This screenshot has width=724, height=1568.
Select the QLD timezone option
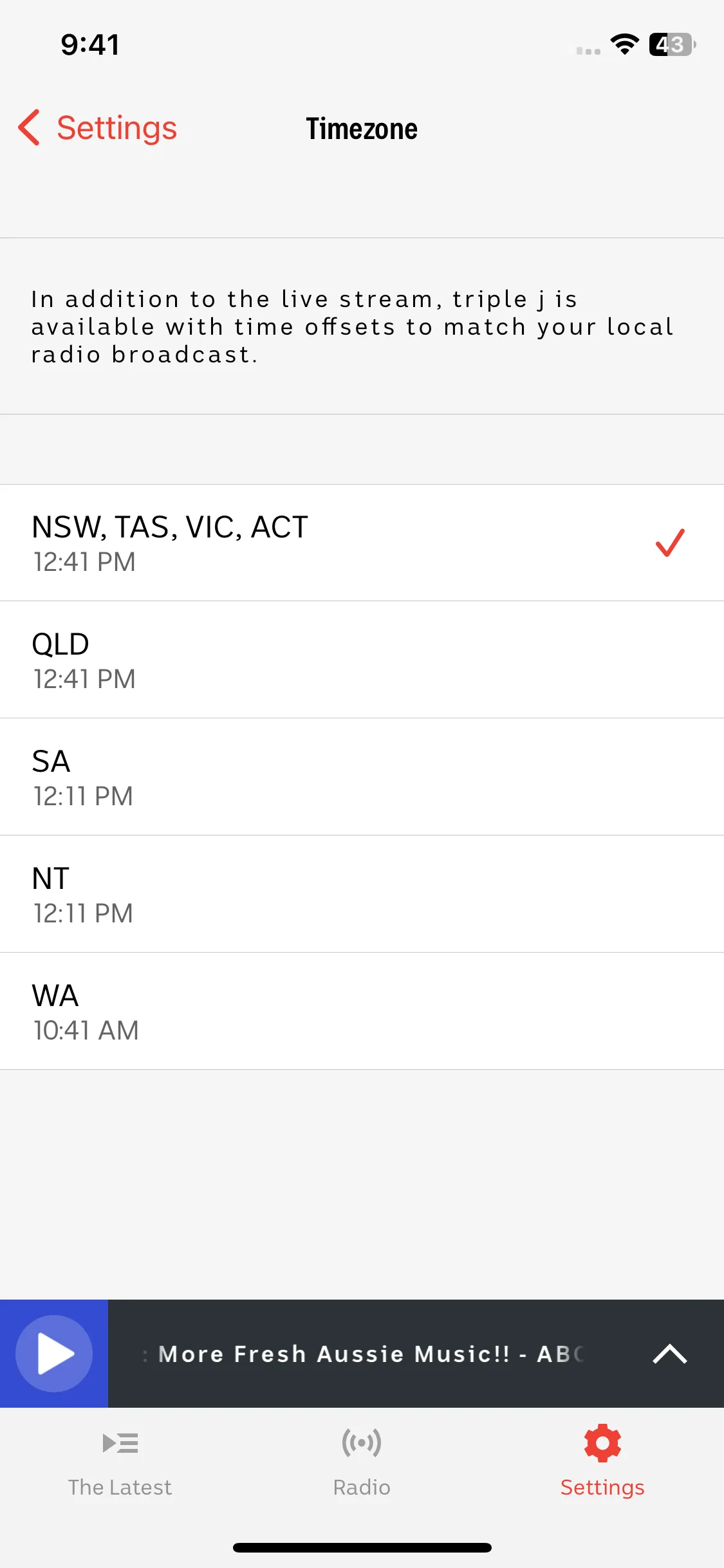pyautogui.click(x=362, y=660)
